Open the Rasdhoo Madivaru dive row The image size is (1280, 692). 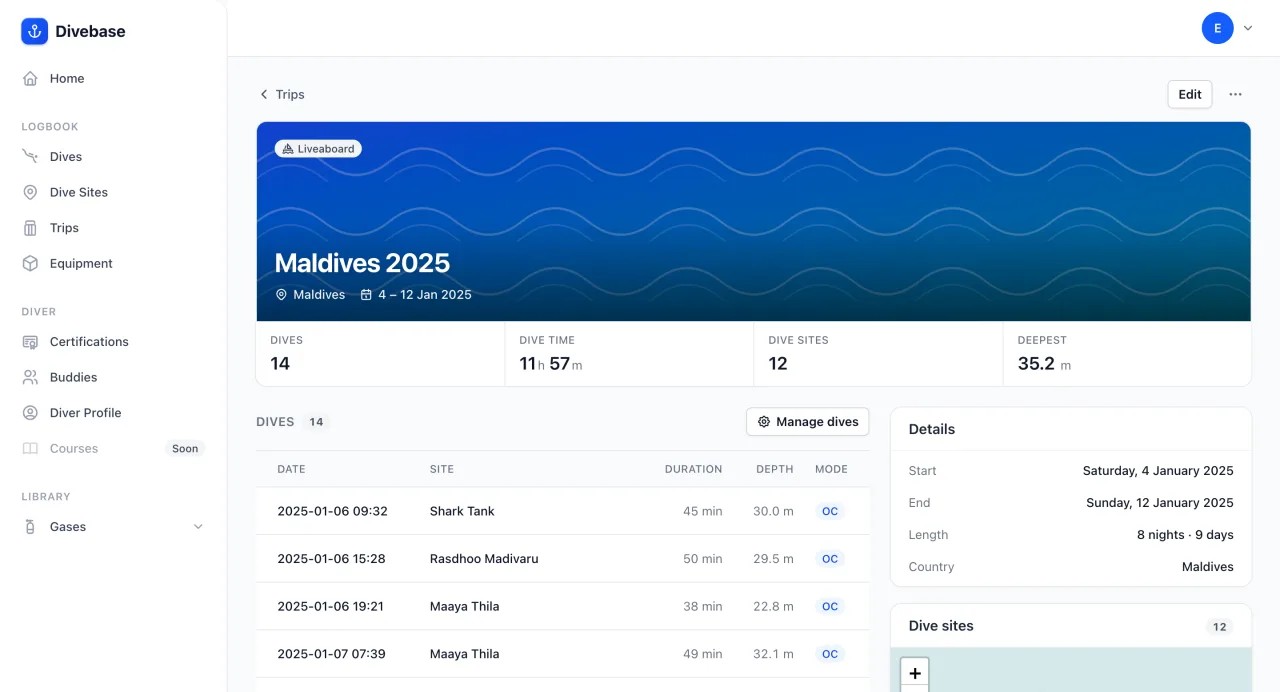(563, 559)
